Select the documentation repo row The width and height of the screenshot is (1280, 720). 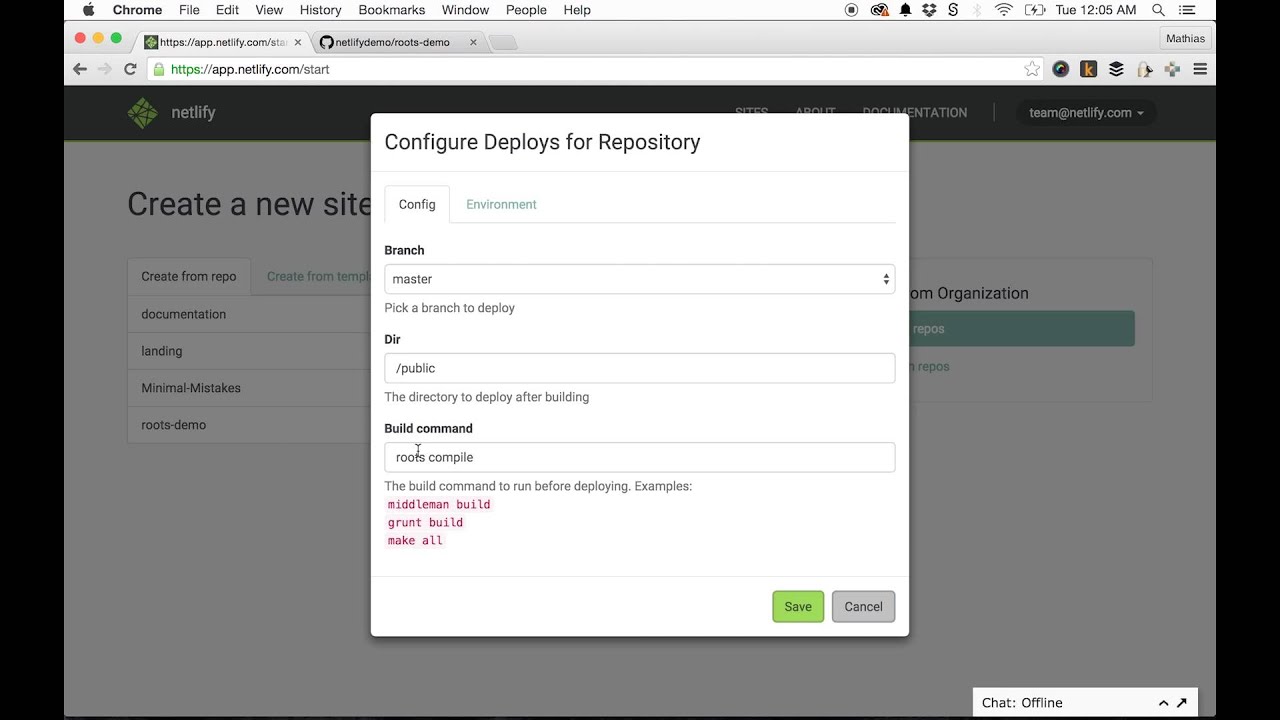[249, 314]
